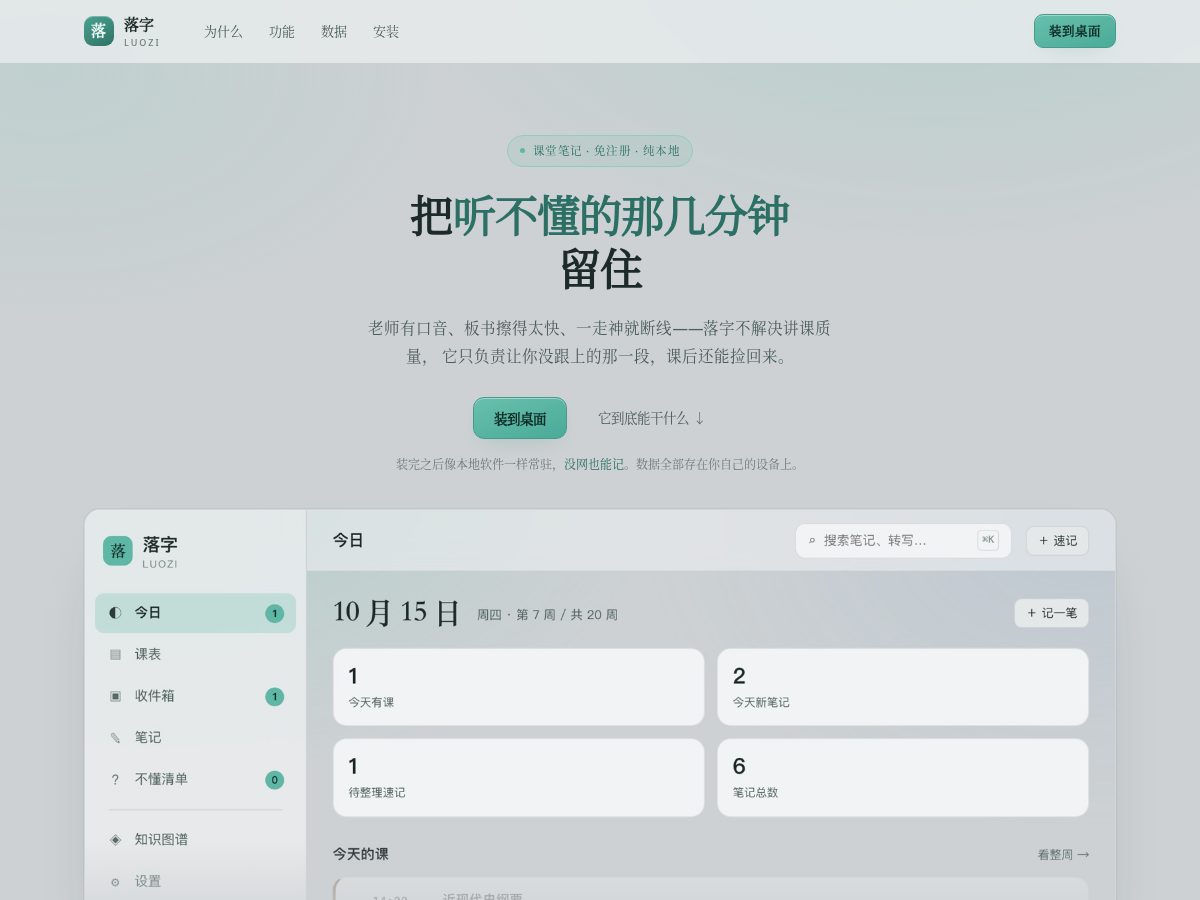
Task: Select the 笔记 pencil icon
Action: (x=115, y=737)
